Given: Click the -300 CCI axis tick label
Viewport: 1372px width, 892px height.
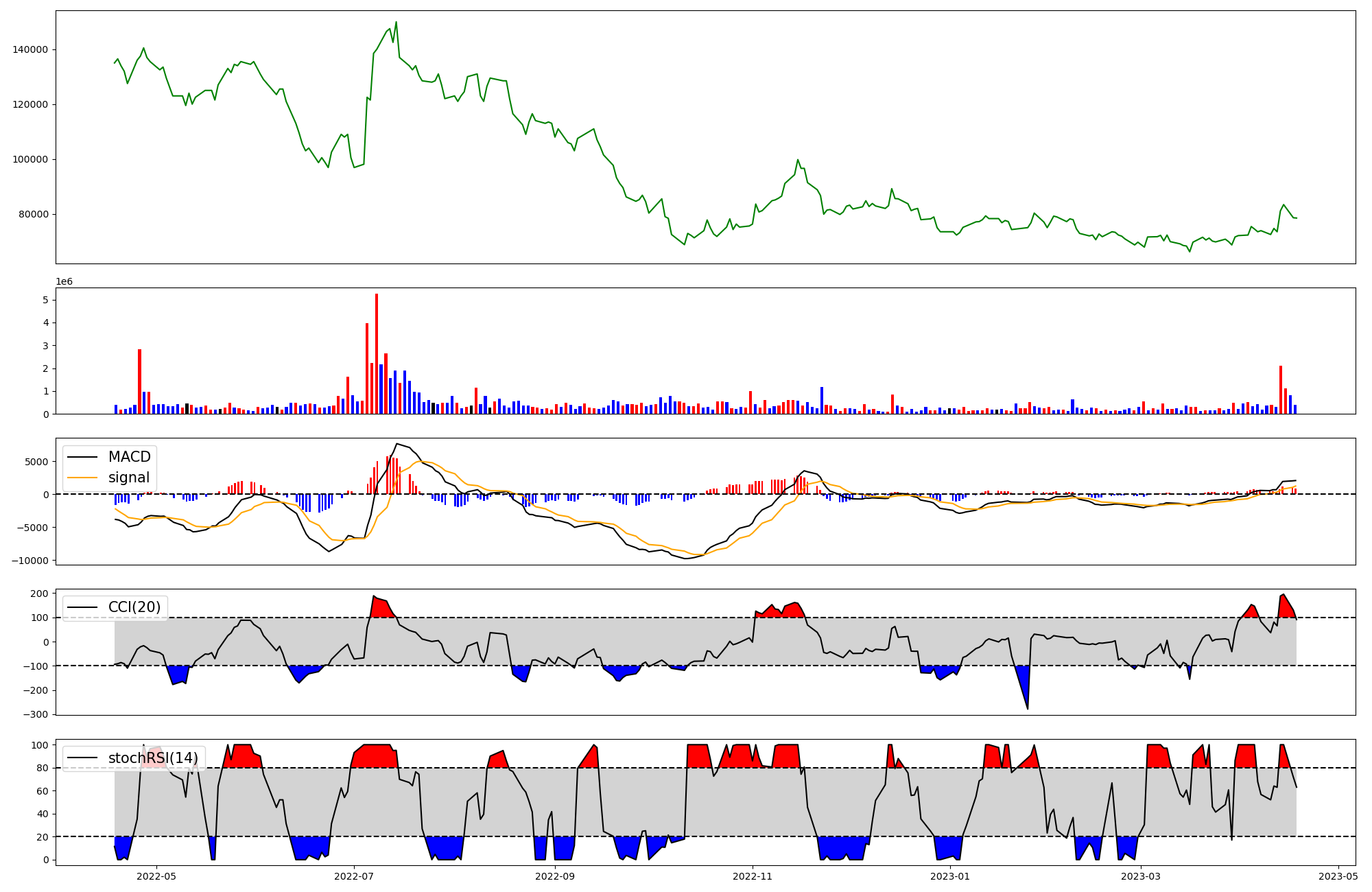Looking at the screenshot, I should tap(34, 714).
